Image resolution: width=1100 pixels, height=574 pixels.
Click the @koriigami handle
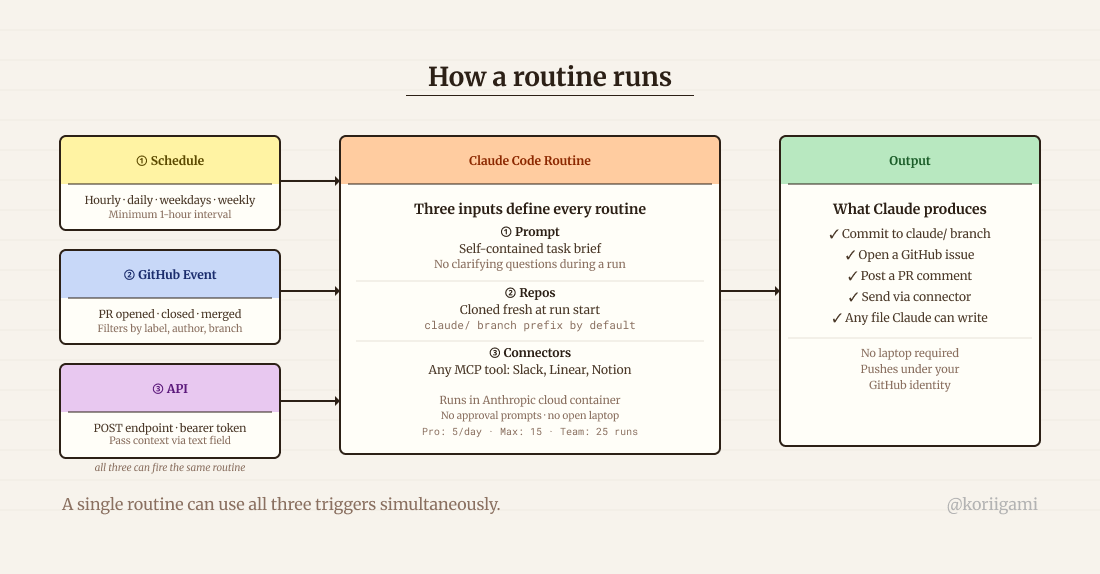pos(992,505)
